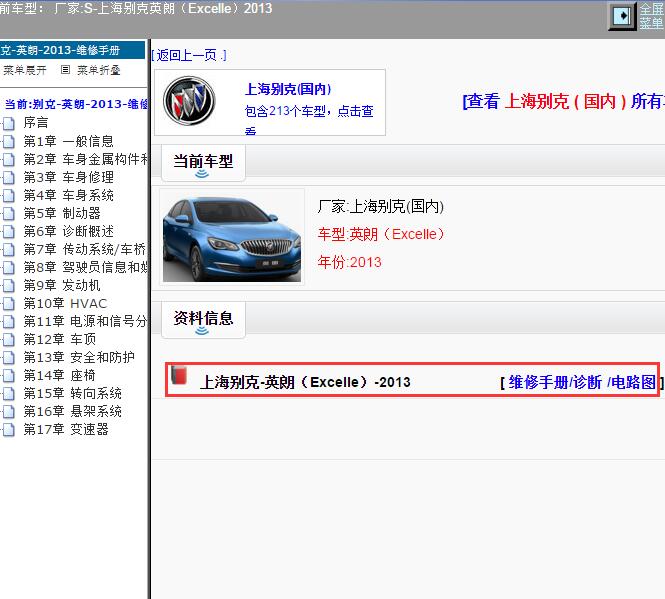Click the page icon beside 第10章 HVAC

[9, 304]
